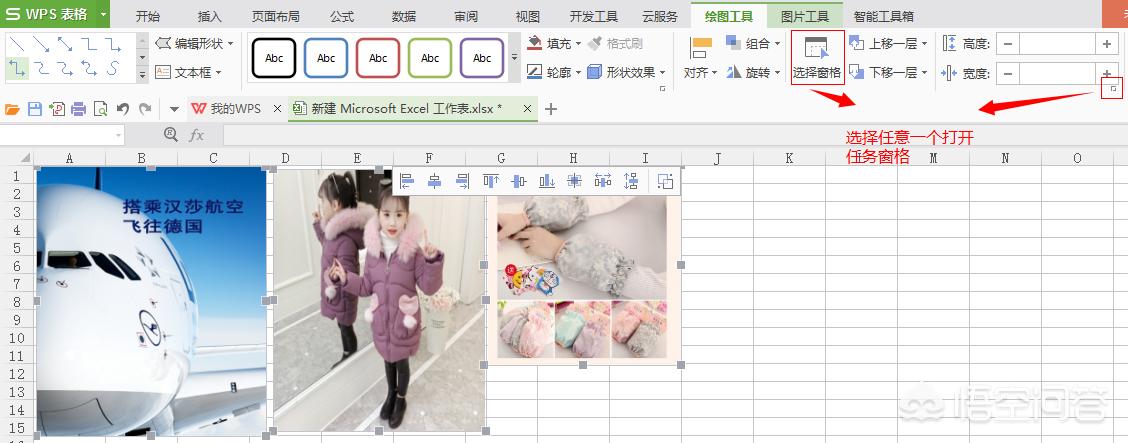Align selected pictures to the left
Viewport: 1128px width, 443px height.
(x=406, y=181)
